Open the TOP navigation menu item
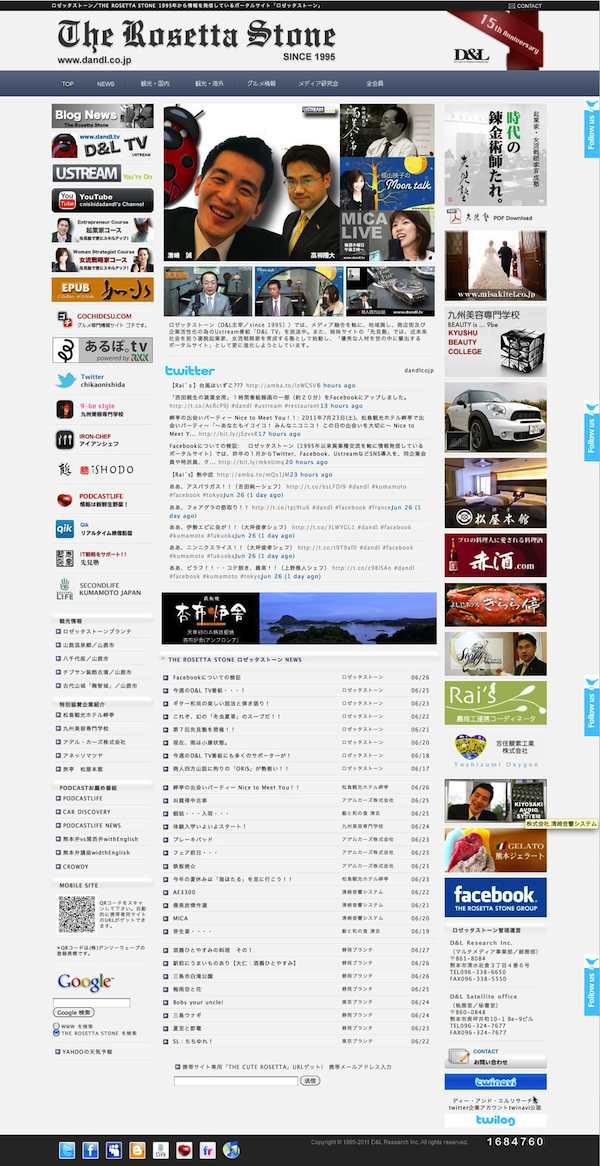600x1166 pixels. pyautogui.click(x=68, y=84)
